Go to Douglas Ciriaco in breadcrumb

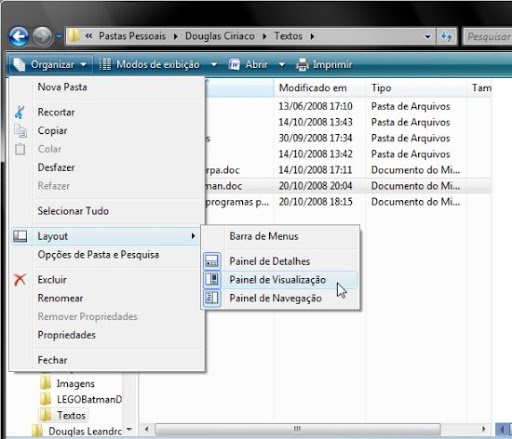[x=220, y=36]
